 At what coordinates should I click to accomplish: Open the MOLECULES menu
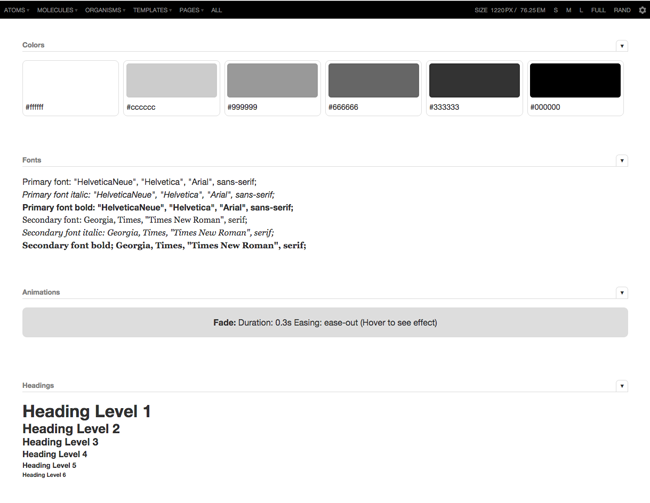[57, 10]
